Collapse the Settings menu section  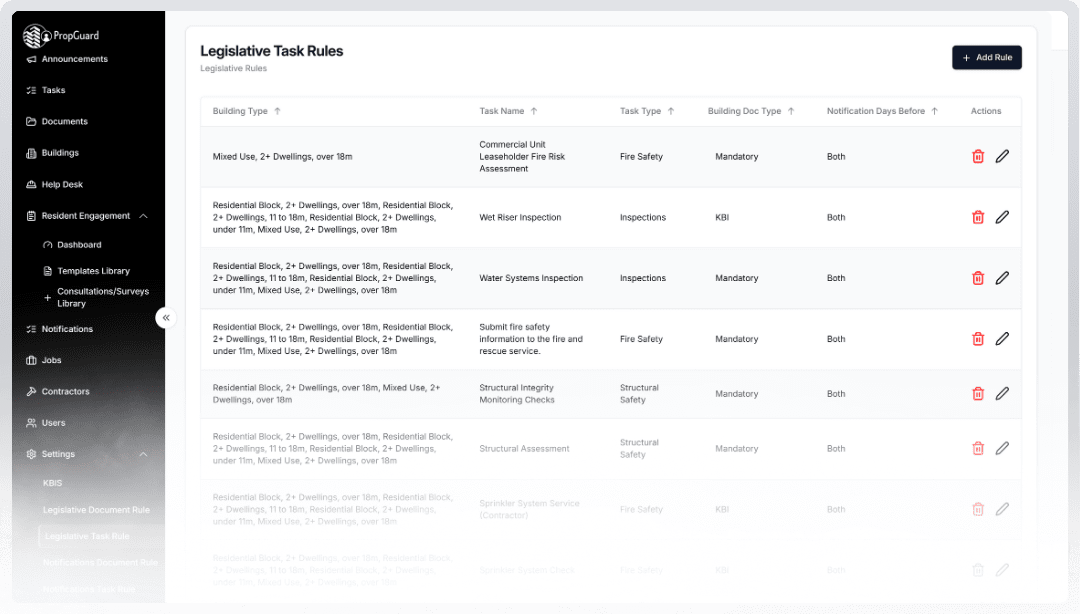click(143, 454)
